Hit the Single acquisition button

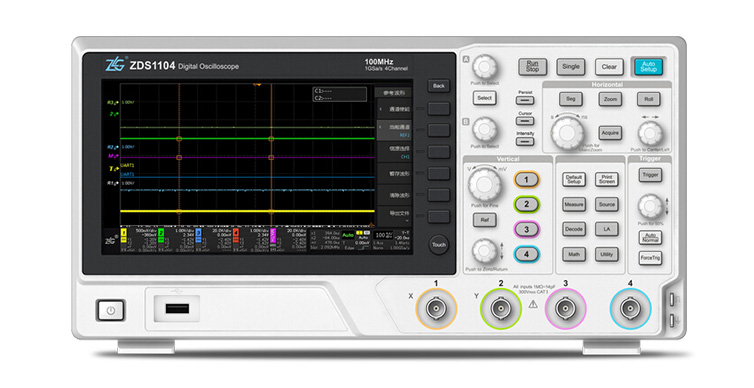point(571,67)
